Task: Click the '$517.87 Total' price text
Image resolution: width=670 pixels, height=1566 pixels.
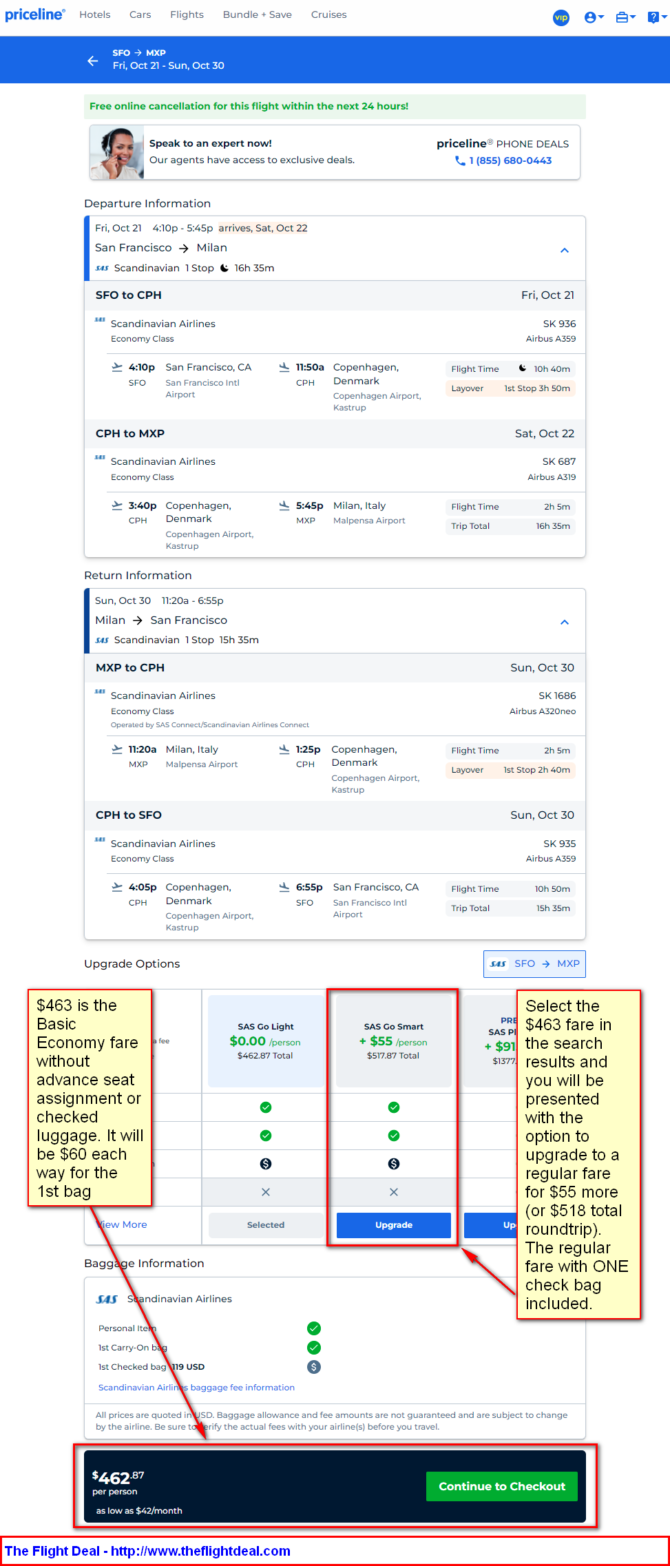Action: [x=393, y=1056]
